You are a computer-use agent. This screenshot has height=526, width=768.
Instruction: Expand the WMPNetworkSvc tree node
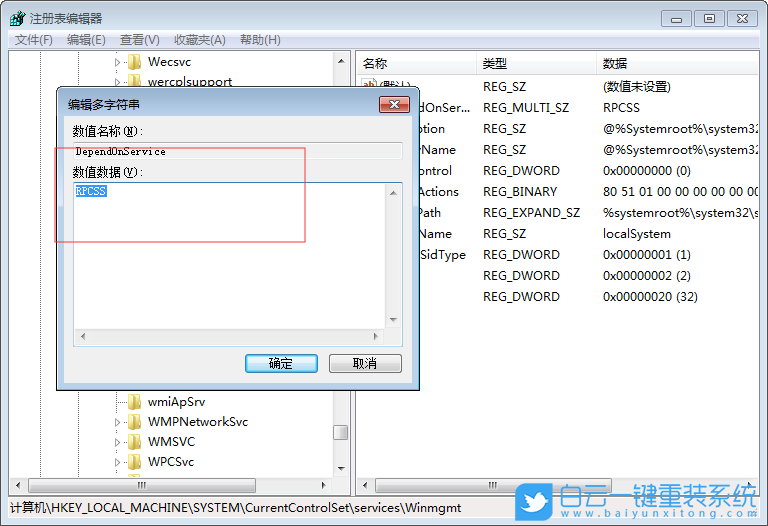click(x=117, y=422)
